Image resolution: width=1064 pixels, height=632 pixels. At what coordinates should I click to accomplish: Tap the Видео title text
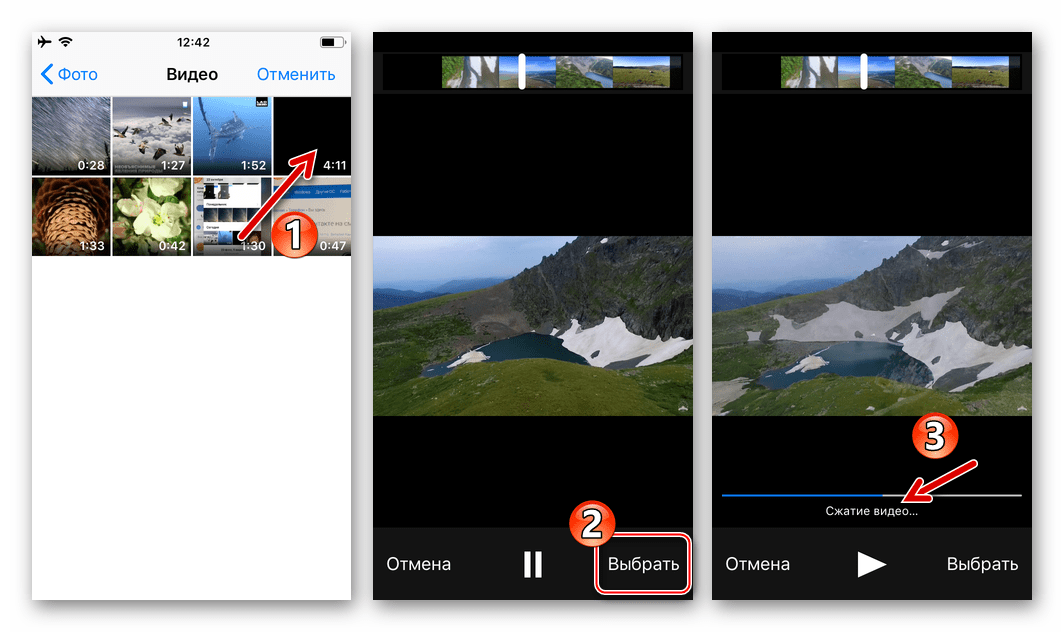[192, 74]
